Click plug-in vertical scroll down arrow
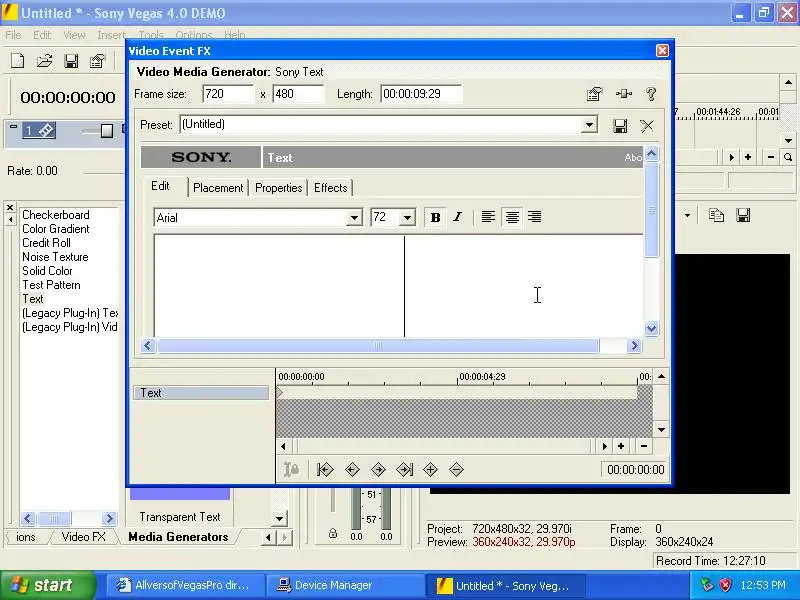Viewport: 800px width, 600px height. (651, 329)
